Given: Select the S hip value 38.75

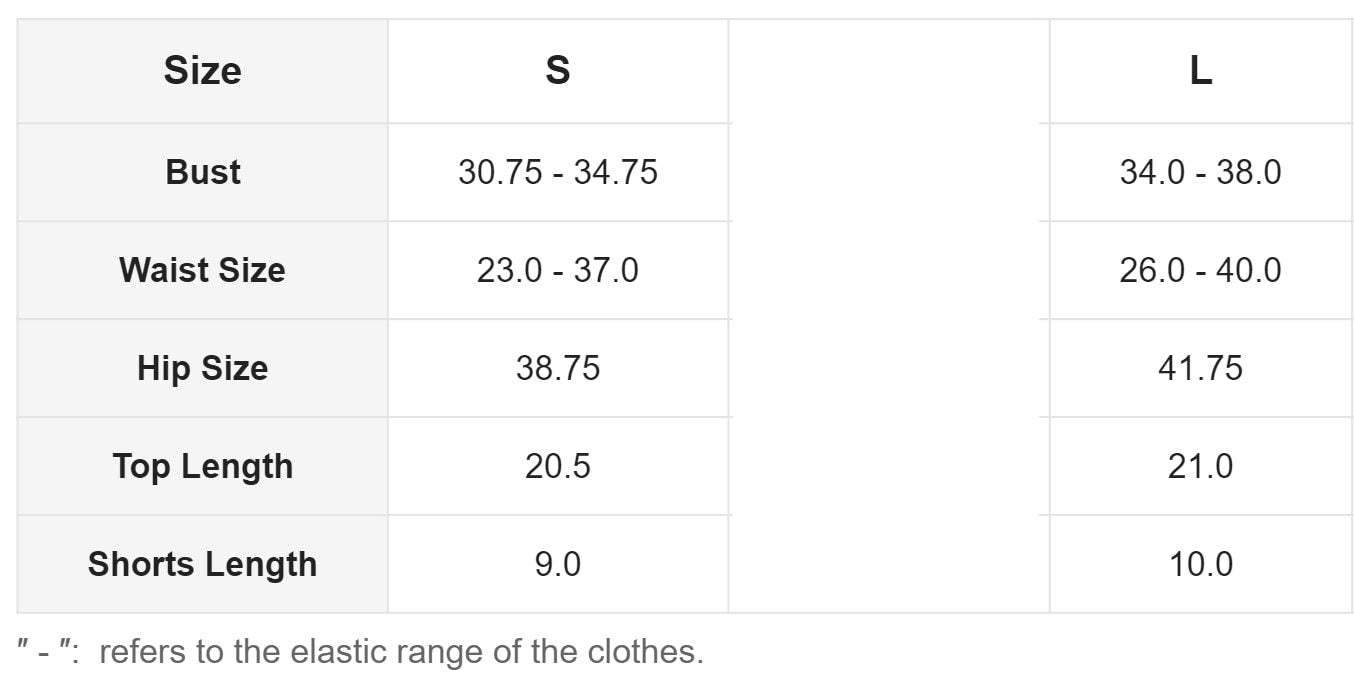Looking at the screenshot, I should tap(558, 368).
